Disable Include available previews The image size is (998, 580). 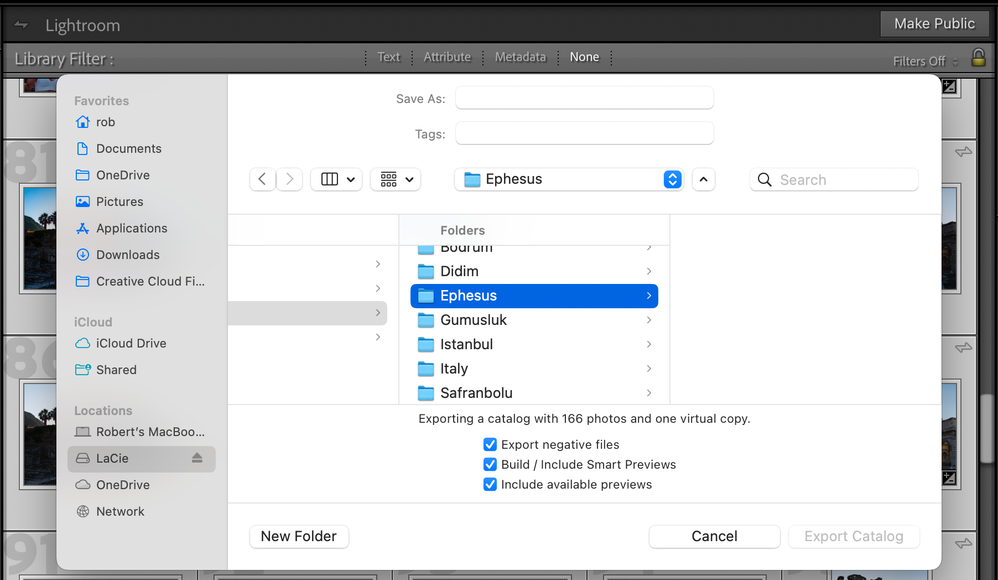coord(490,485)
